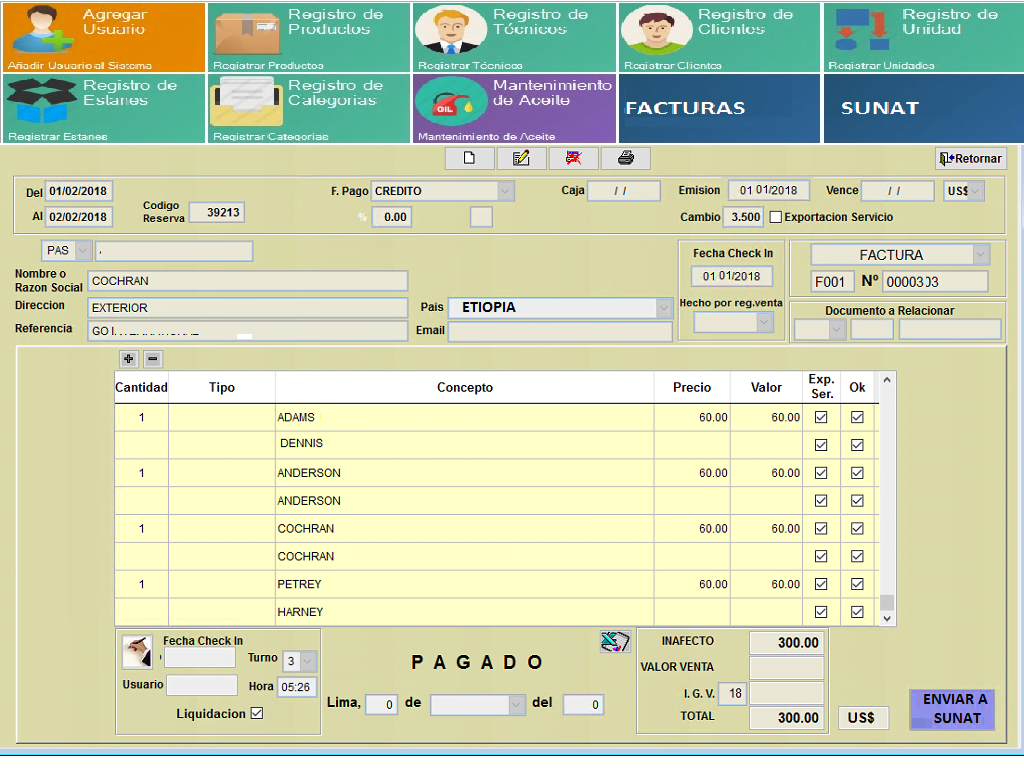This screenshot has height=768, width=1024.
Task: Click the minus icon to remove row
Action: pyautogui.click(x=152, y=359)
